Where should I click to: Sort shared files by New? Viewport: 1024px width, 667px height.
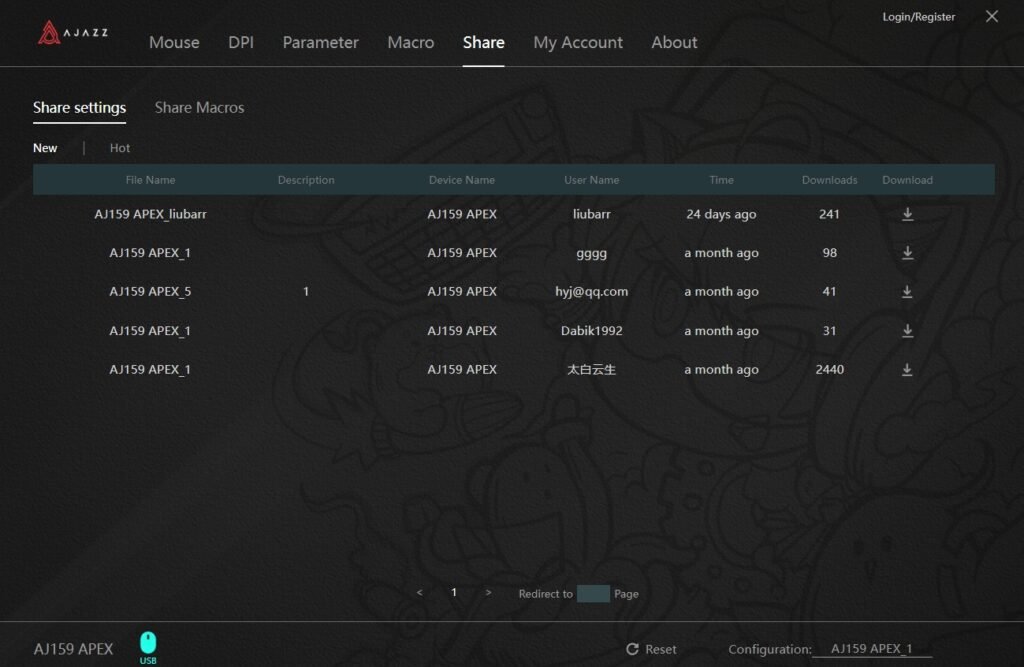[45, 148]
